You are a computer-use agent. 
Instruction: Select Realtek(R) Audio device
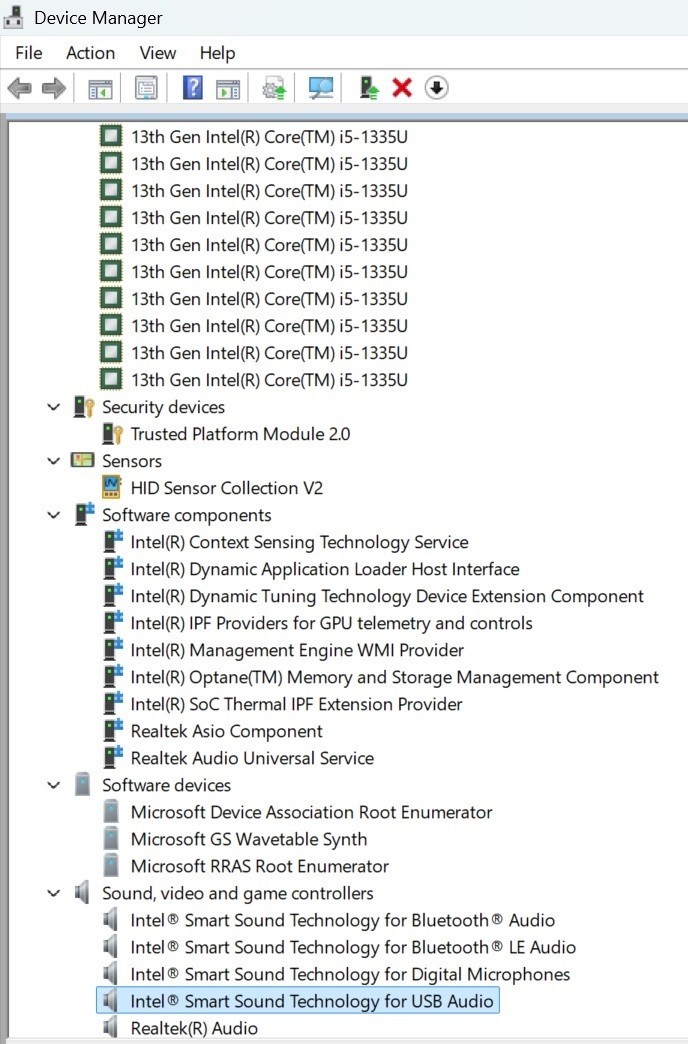tap(194, 1029)
